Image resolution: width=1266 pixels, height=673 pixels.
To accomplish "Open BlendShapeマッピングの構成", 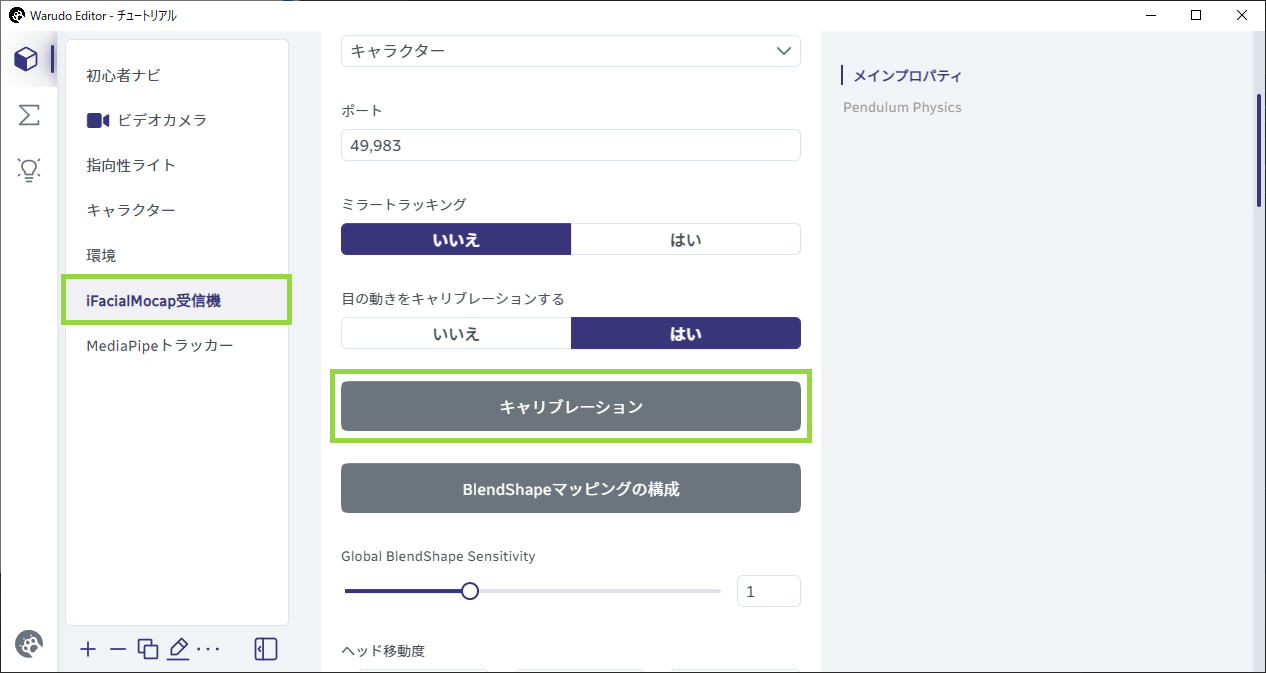I will 571,488.
